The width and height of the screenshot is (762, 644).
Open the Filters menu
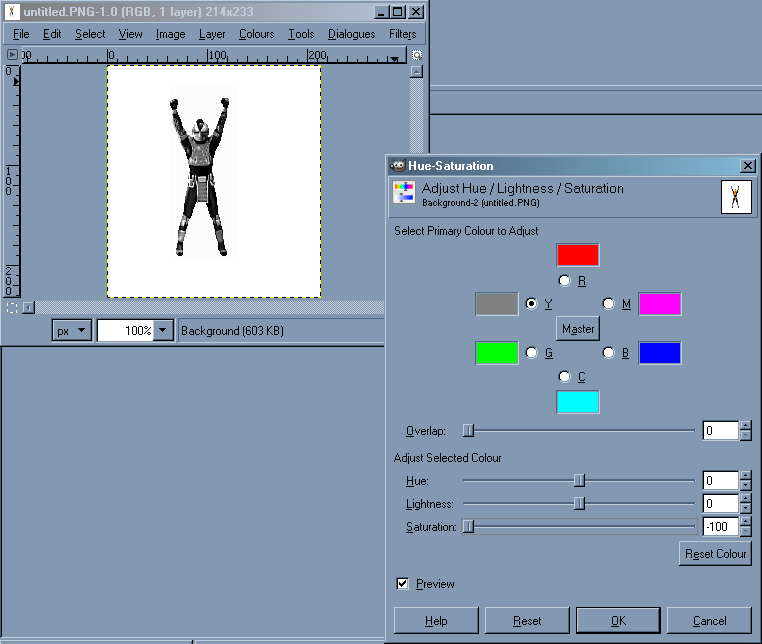point(402,34)
